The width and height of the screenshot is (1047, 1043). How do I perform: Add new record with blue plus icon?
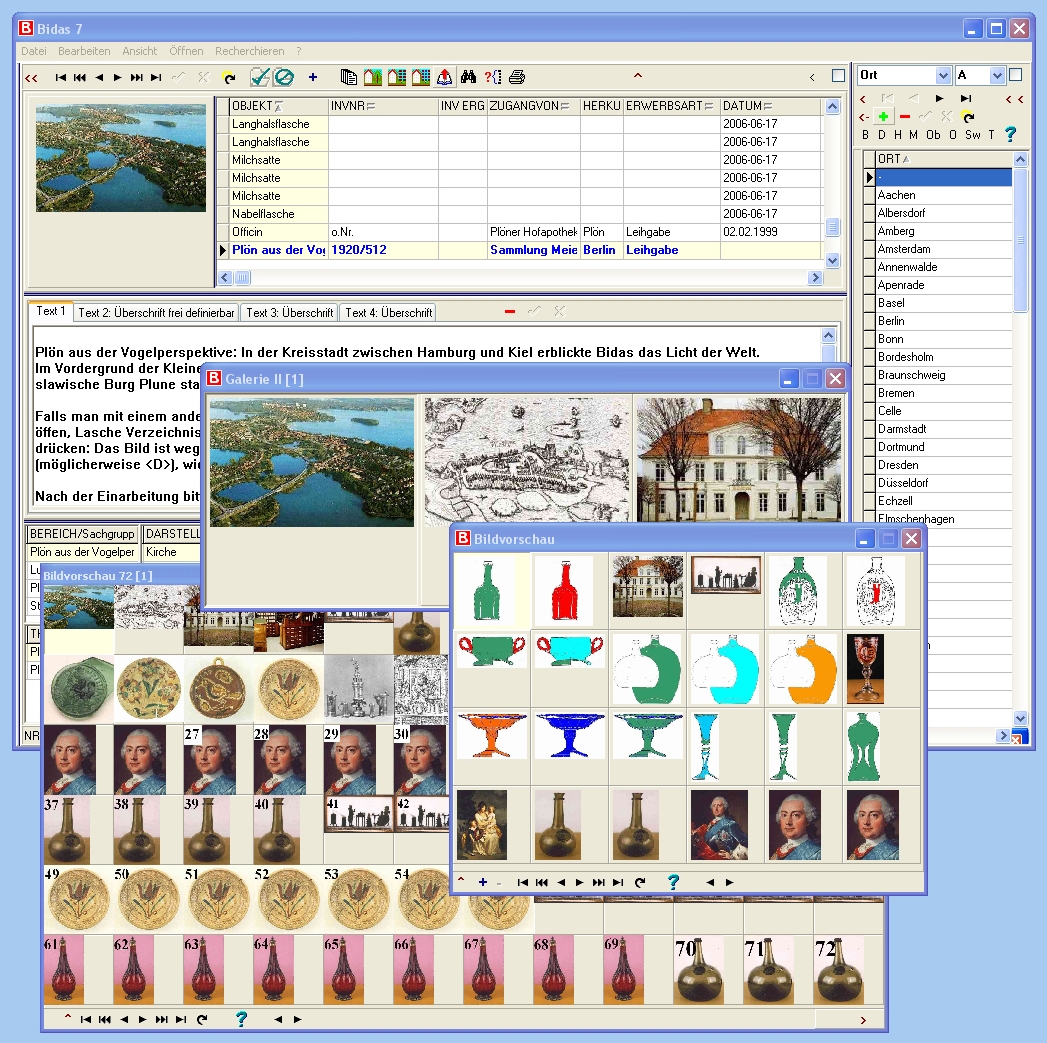[312, 77]
